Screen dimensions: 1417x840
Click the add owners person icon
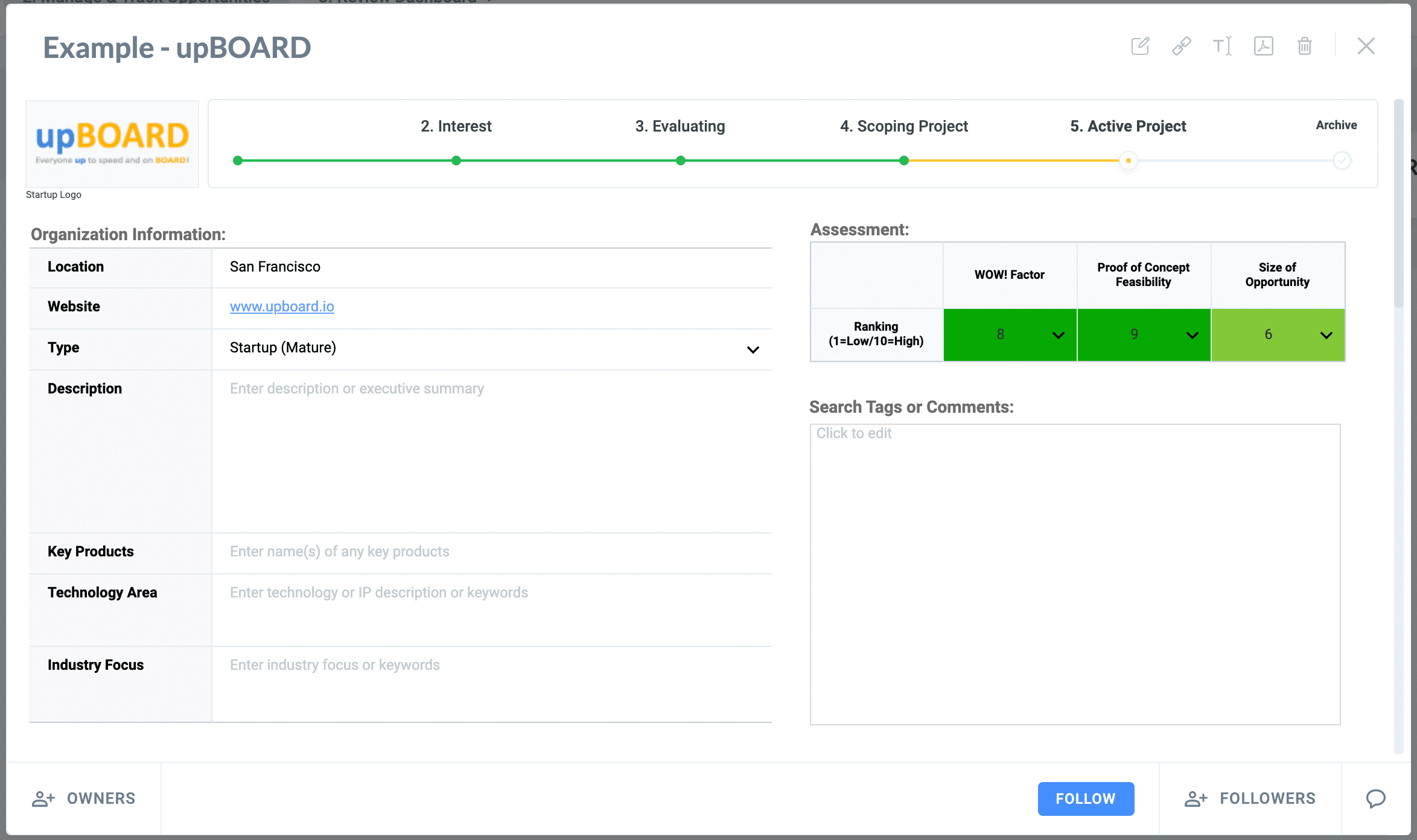pos(43,798)
